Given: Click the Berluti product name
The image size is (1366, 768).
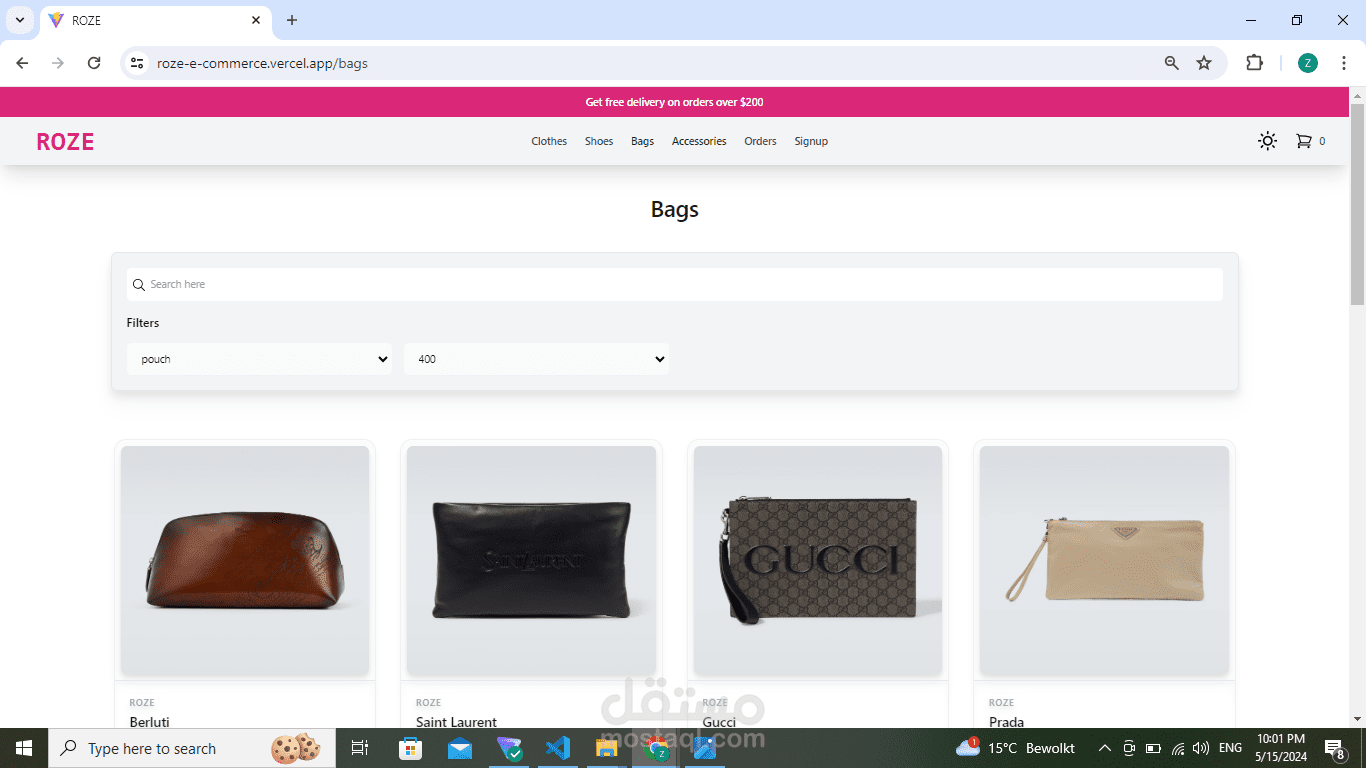Looking at the screenshot, I should (x=151, y=722).
